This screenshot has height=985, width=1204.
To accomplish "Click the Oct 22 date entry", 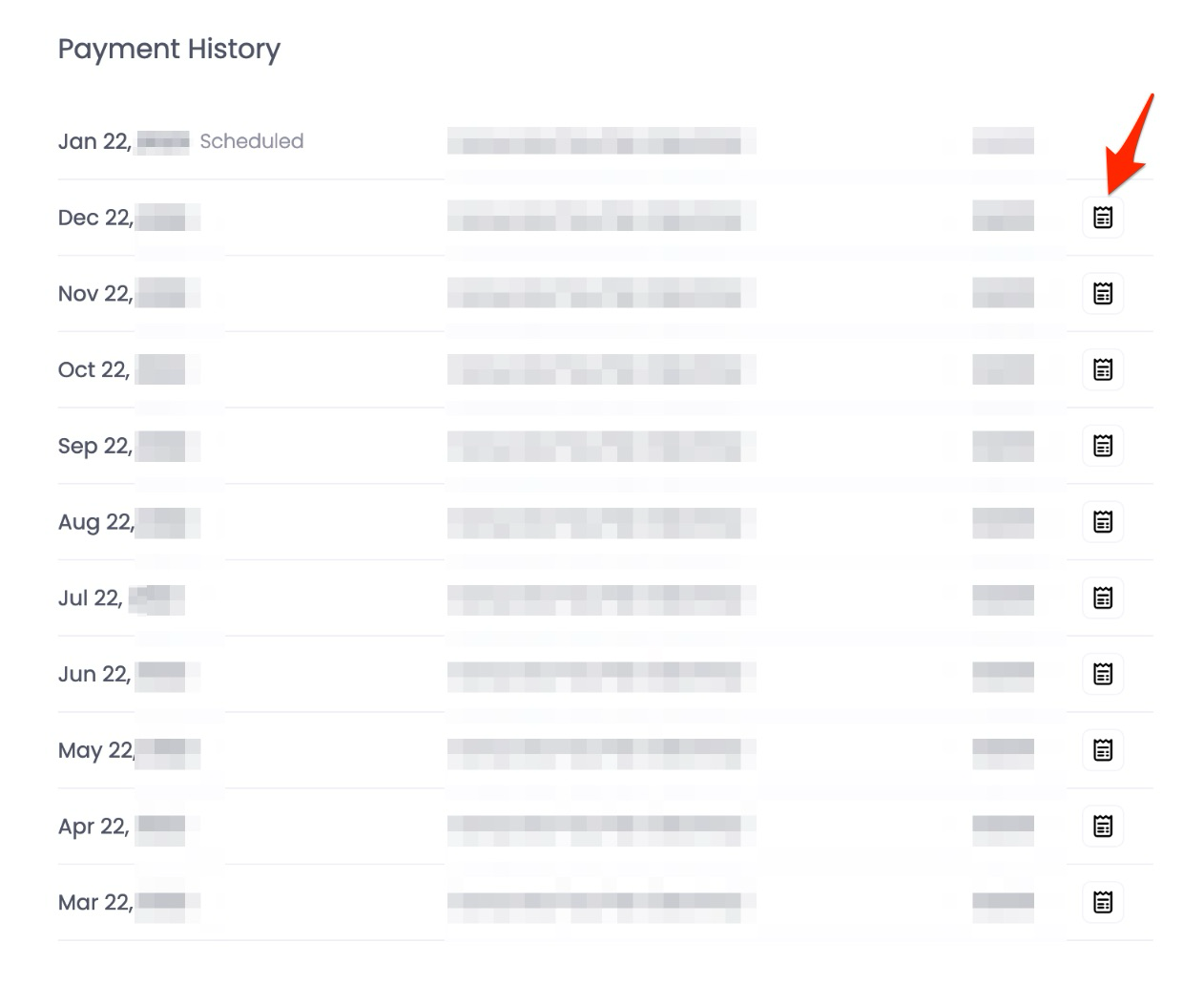I will pyautogui.click(x=93, y=369).
